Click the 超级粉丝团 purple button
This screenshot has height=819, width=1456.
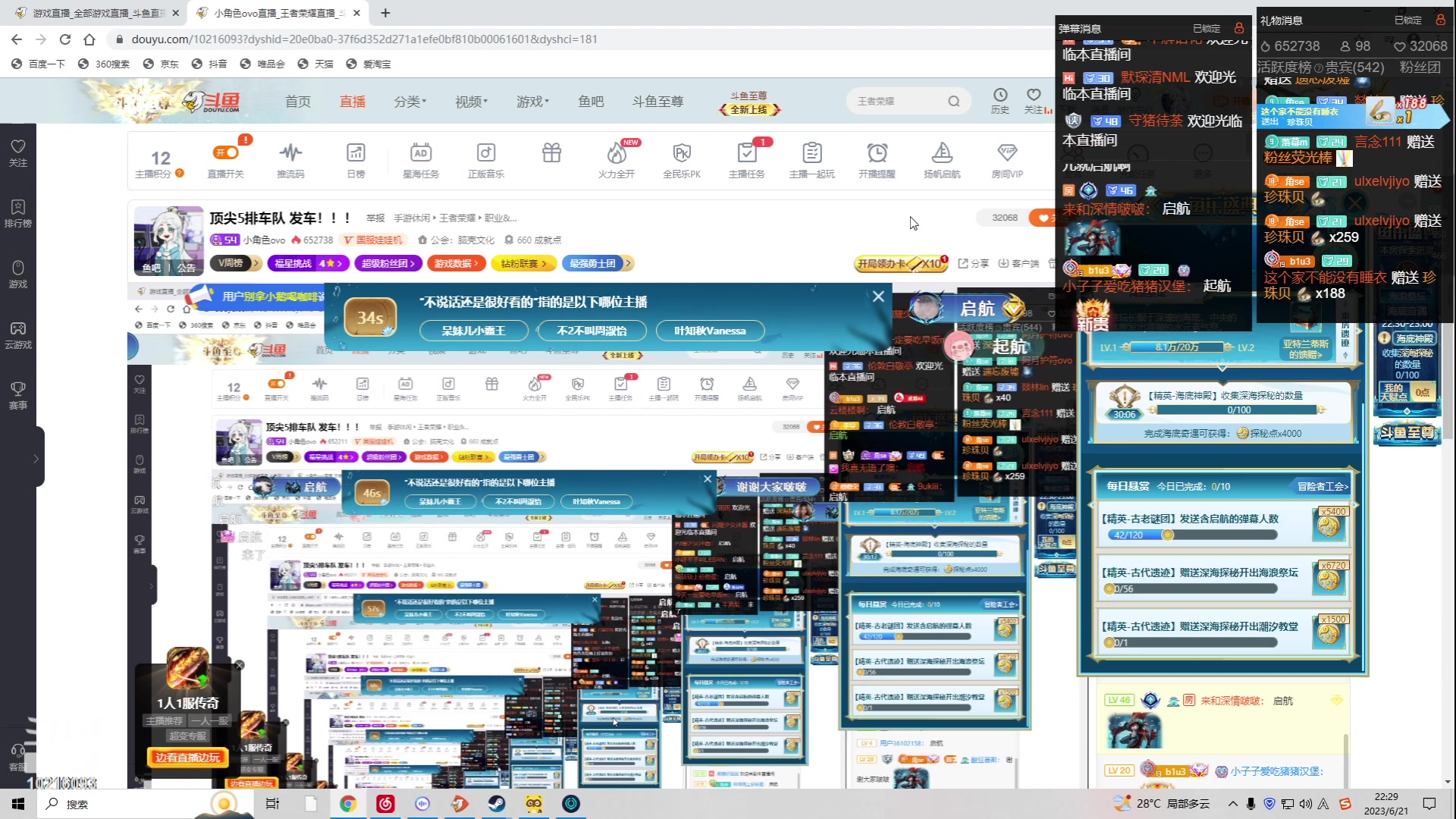tap(388, 263)
